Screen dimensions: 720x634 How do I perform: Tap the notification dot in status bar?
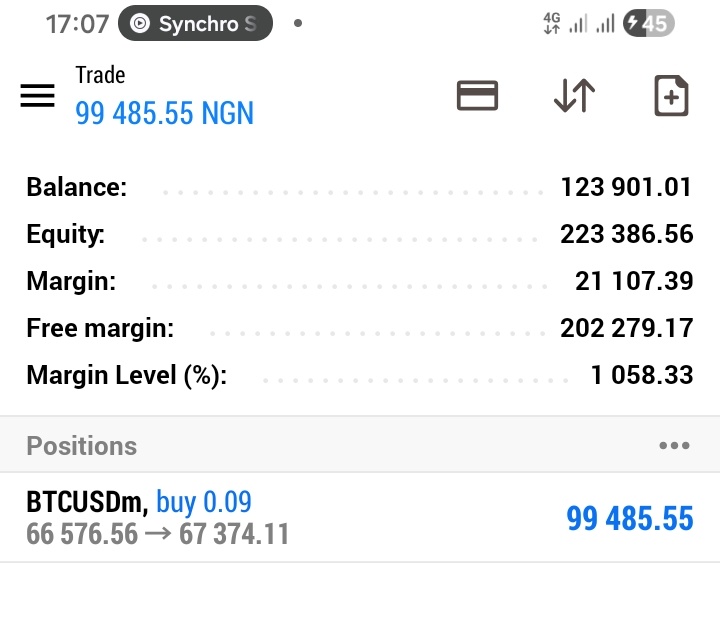pyautogui.click(x=298, y=23)
